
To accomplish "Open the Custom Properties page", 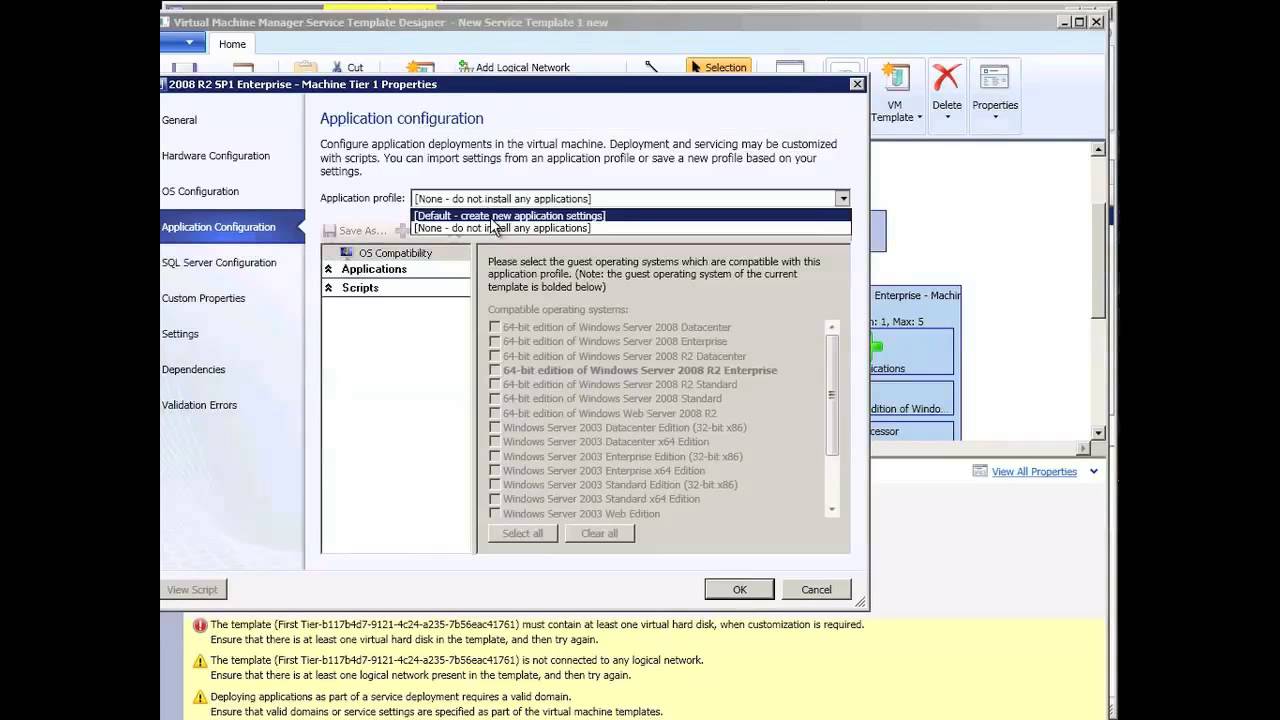I will click(203, 298).
